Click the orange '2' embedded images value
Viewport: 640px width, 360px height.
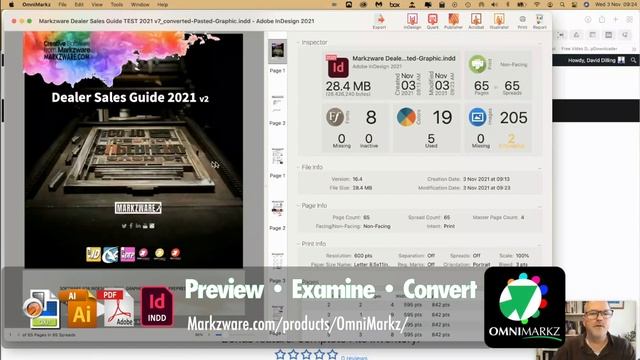pyautogui.click(x=511, y=140)
